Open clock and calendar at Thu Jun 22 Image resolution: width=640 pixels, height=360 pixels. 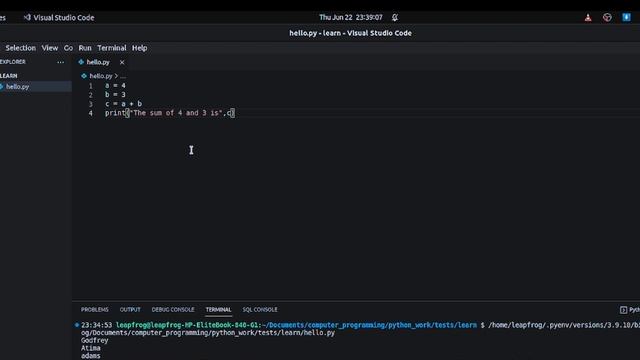(x=351, y=18)
